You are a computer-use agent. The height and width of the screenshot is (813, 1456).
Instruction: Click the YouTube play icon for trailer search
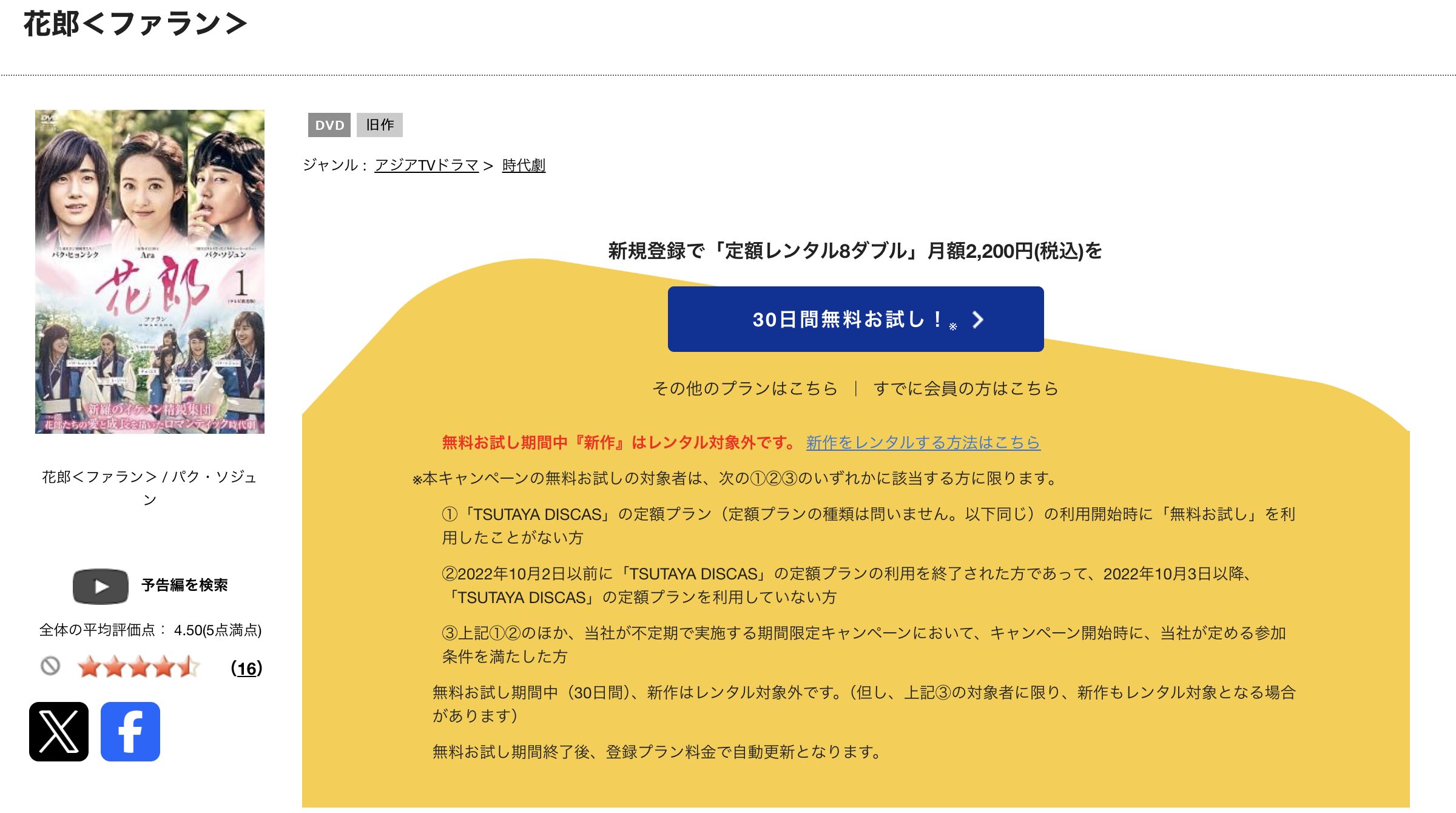point(101,586)
